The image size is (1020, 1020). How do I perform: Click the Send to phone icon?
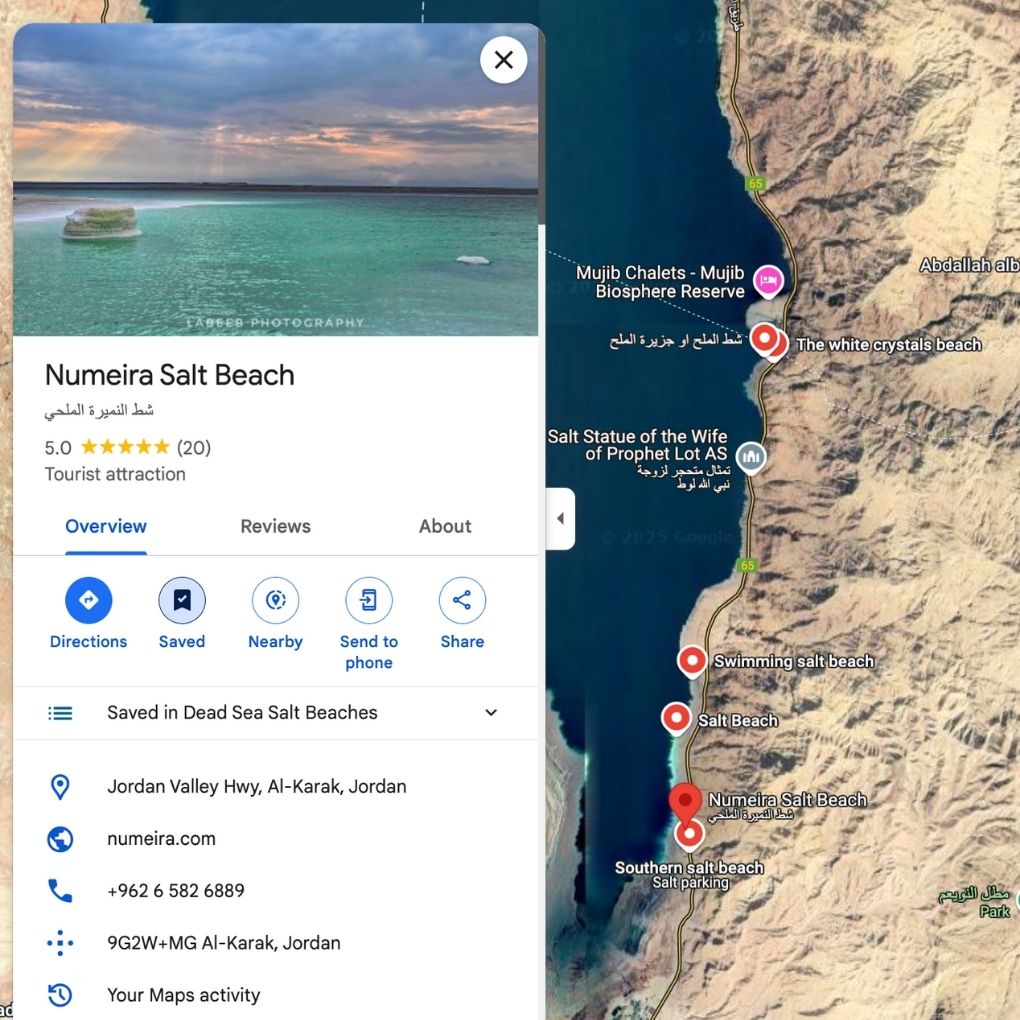369,600
